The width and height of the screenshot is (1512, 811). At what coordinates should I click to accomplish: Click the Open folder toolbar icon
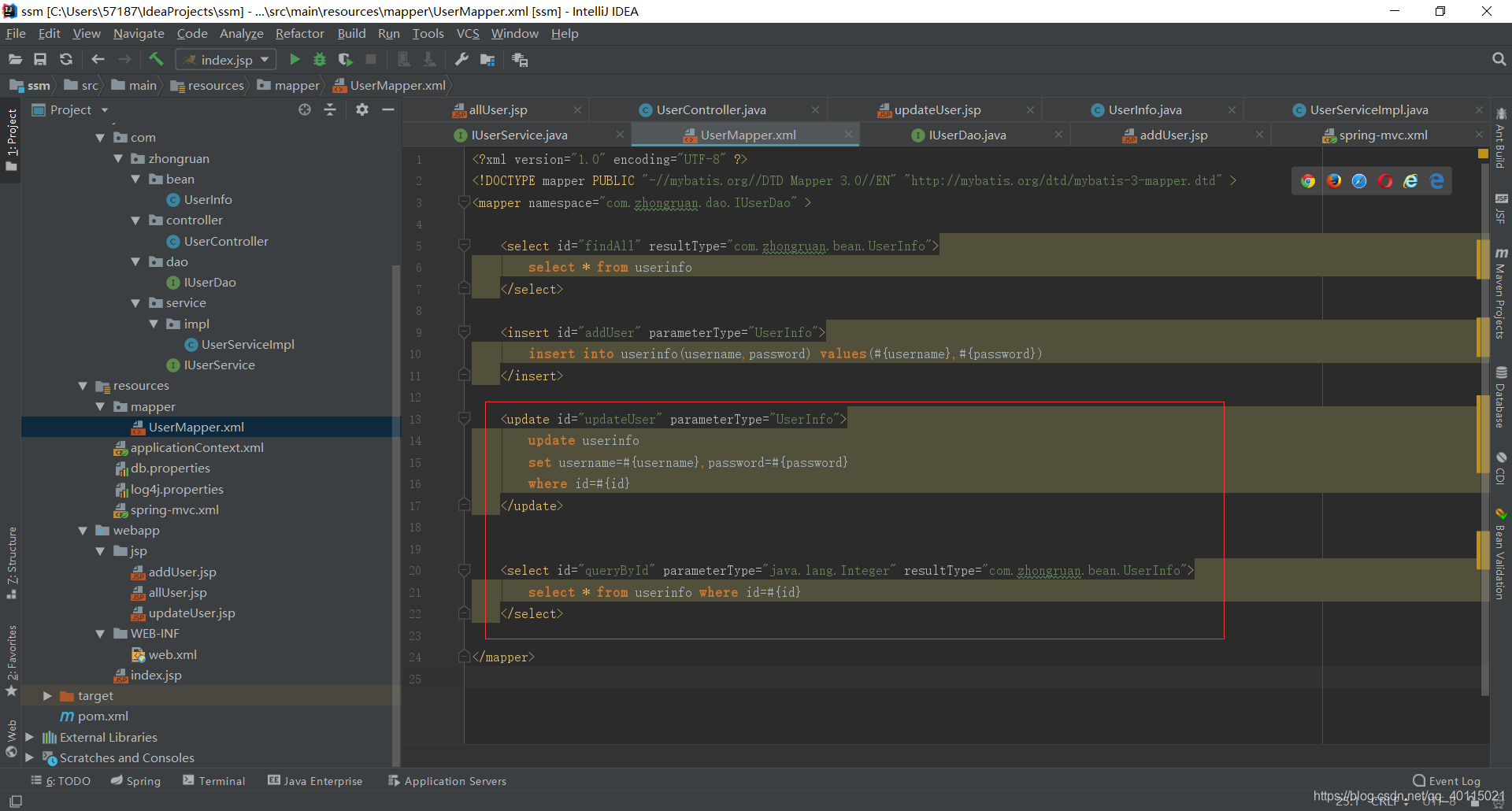[15, 59]
